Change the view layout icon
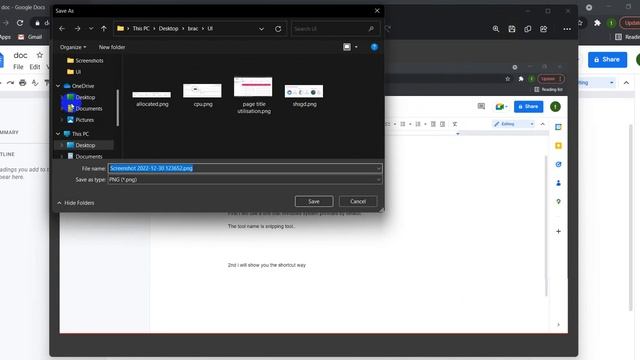 [x=347, y=47]
